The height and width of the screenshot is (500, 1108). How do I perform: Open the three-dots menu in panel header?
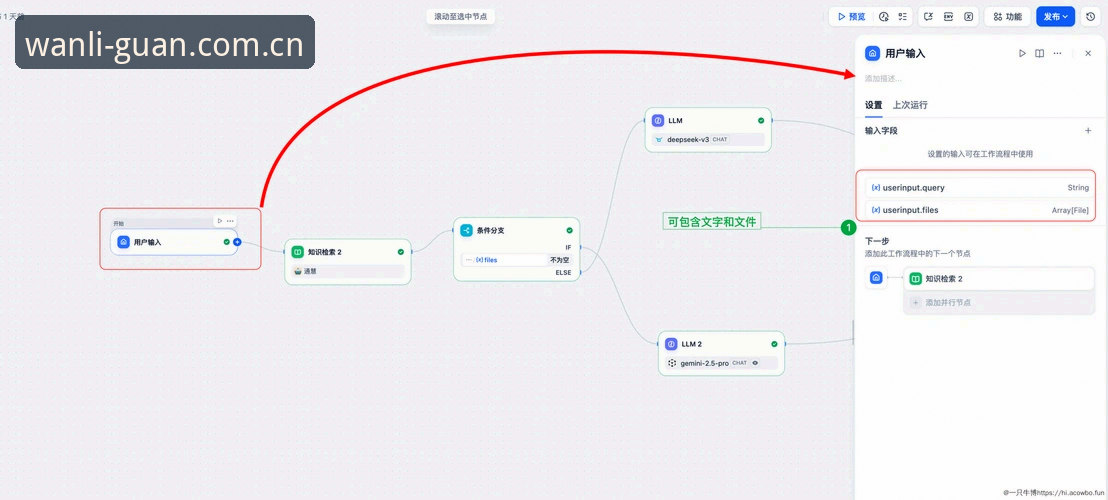coord(1057,53)
